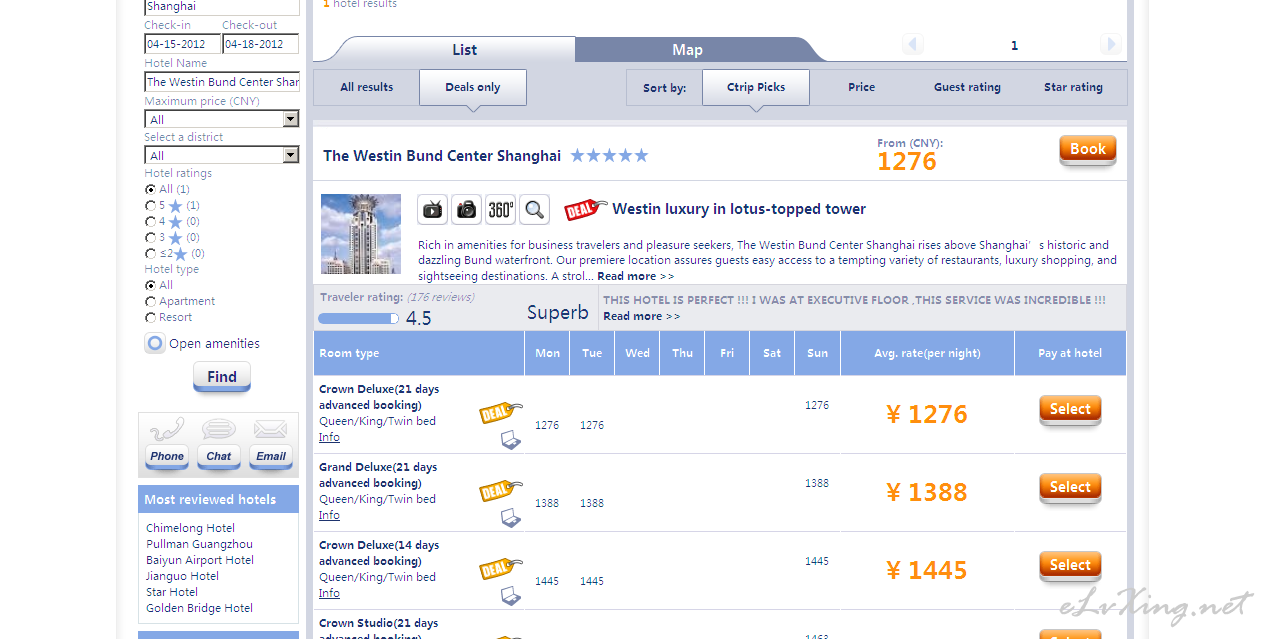Image resolution: width=1264 pixels, height=639 pixels.
Task: Open the Select a district dropdown
Action: point(222,155)
